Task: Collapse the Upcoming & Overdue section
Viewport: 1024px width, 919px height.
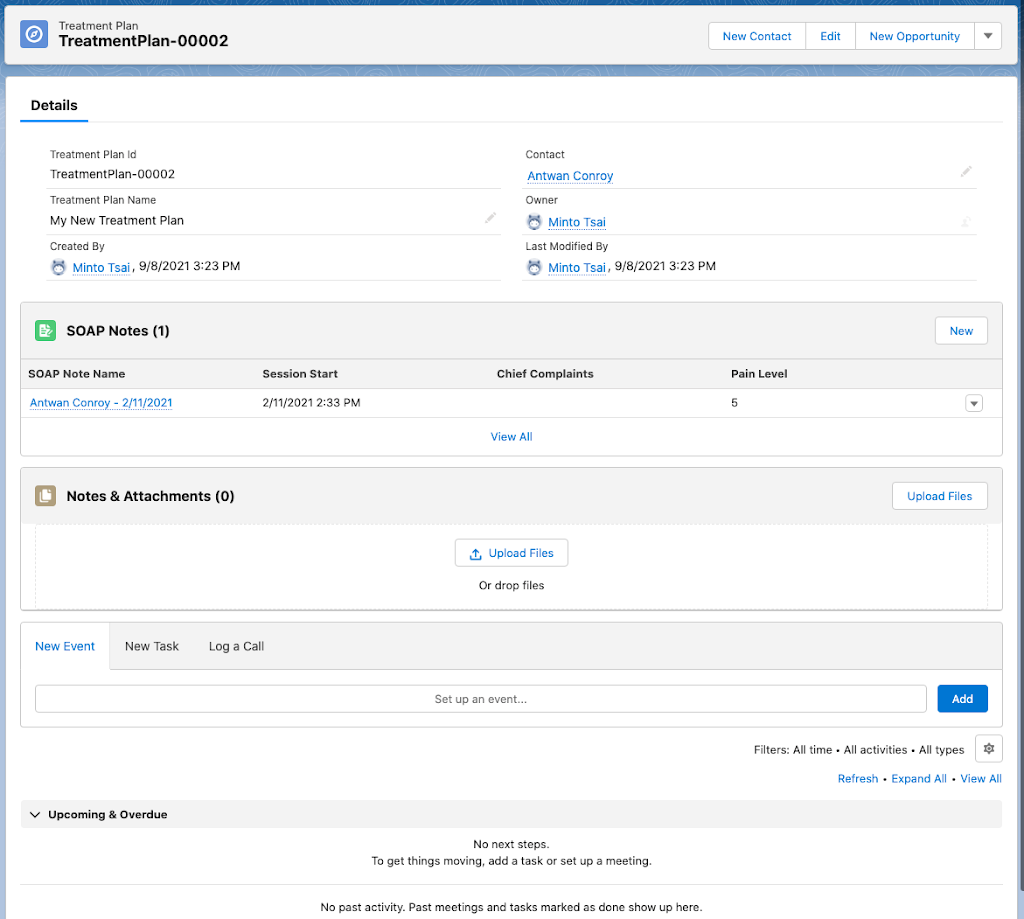Action: point(36,815)
